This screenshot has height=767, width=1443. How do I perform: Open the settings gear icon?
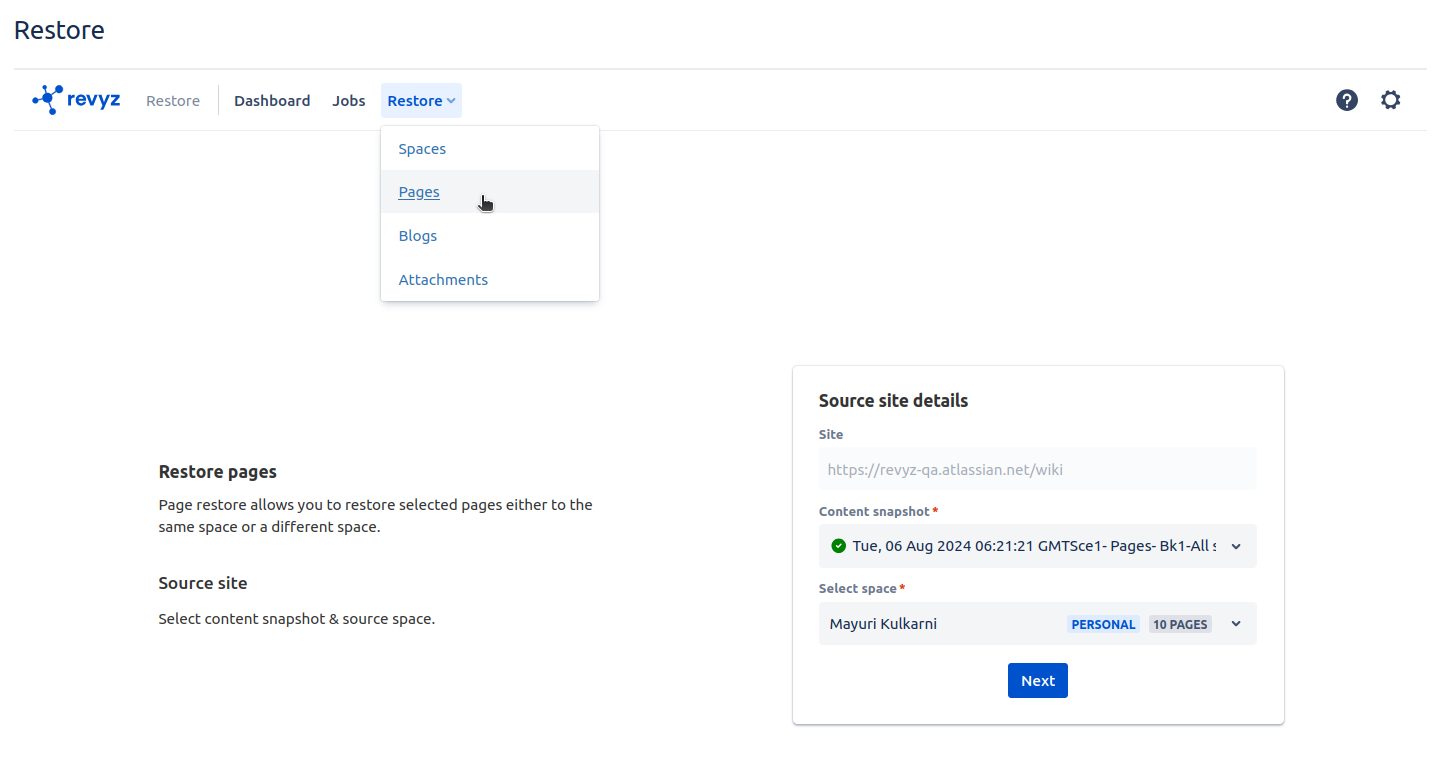[x=1390, y=100]
